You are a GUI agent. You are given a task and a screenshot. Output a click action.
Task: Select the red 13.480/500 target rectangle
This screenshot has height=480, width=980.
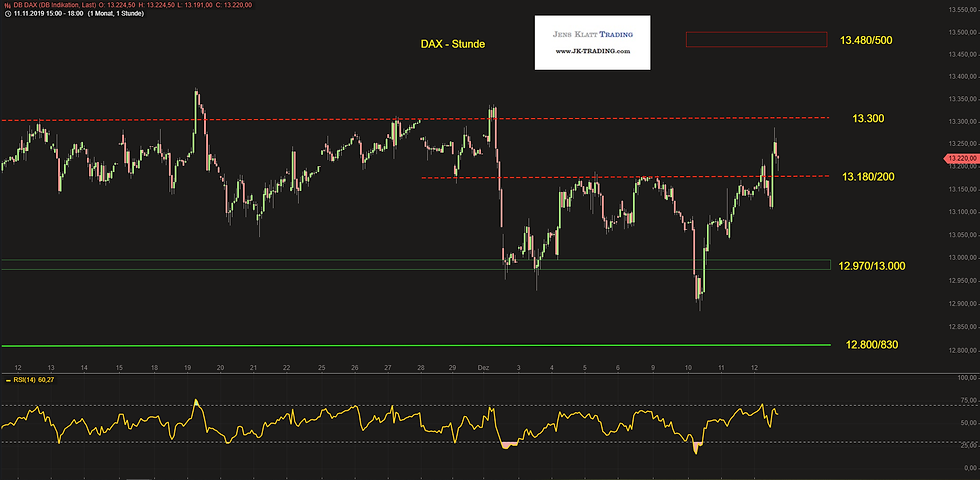[756, 39]
